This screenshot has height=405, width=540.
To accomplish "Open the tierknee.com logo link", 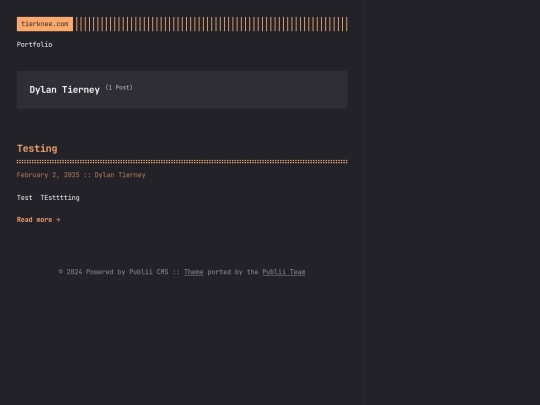I will point(45,24).
